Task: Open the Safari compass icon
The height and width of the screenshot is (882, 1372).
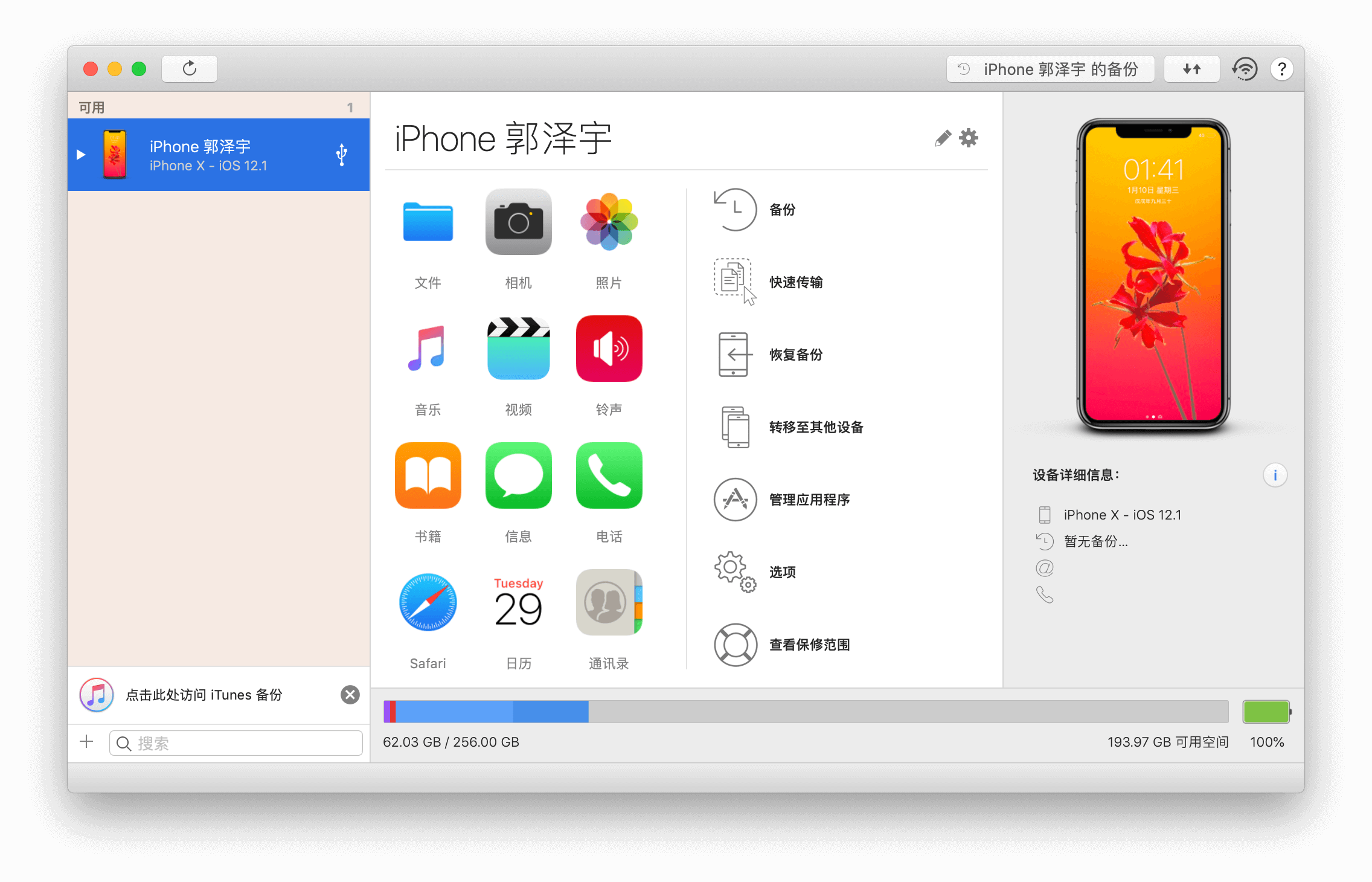Action: 428,602
